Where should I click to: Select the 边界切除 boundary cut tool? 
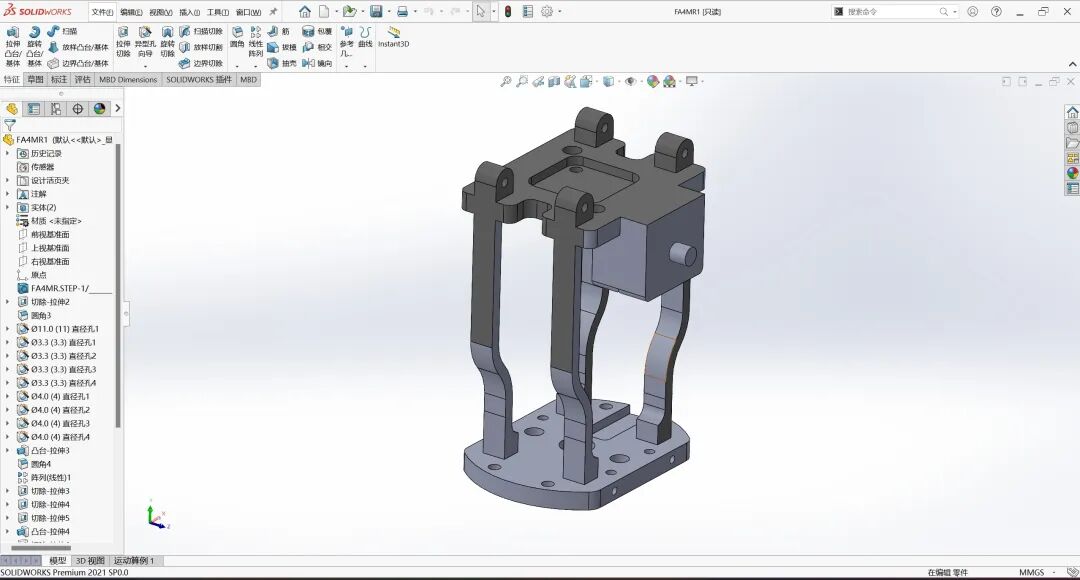pos(201,63)
